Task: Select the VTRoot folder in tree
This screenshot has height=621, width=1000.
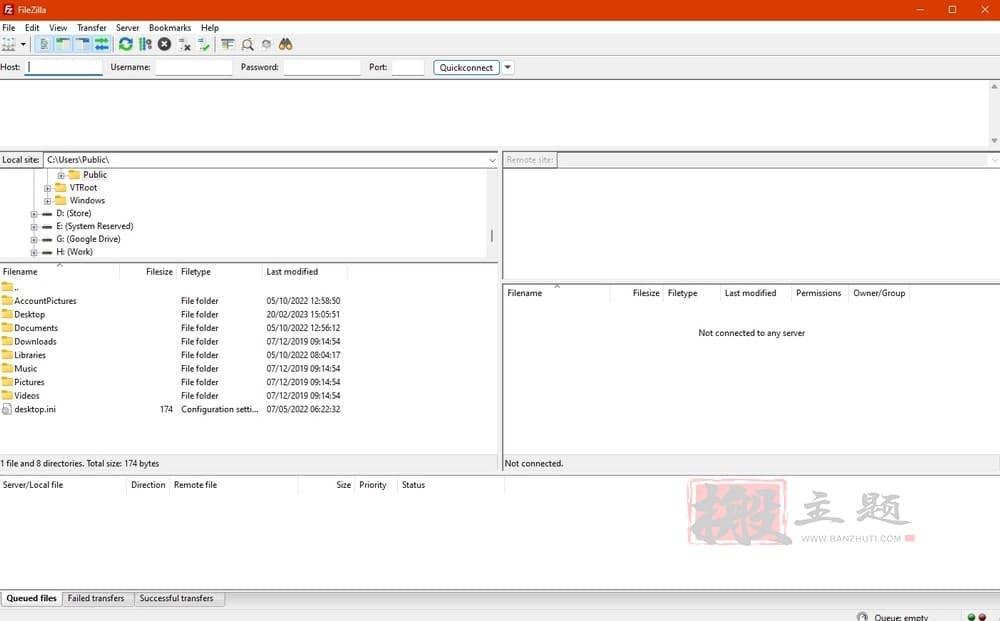Action: pos(83,187)
